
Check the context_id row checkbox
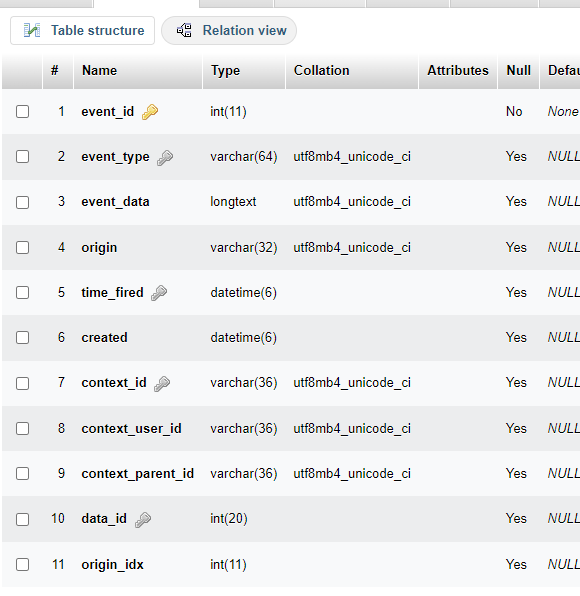(x=22, y=383)
